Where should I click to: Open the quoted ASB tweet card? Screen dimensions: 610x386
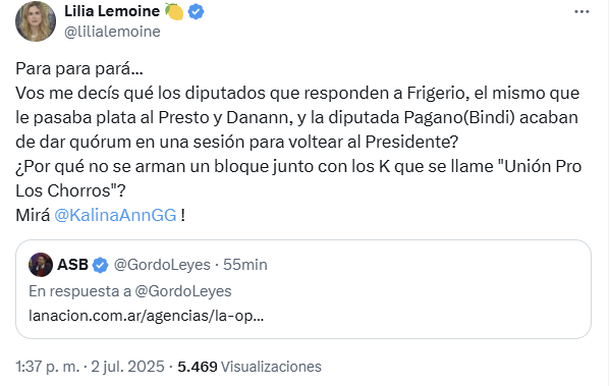pyautogui.click(x=303, y=289)
